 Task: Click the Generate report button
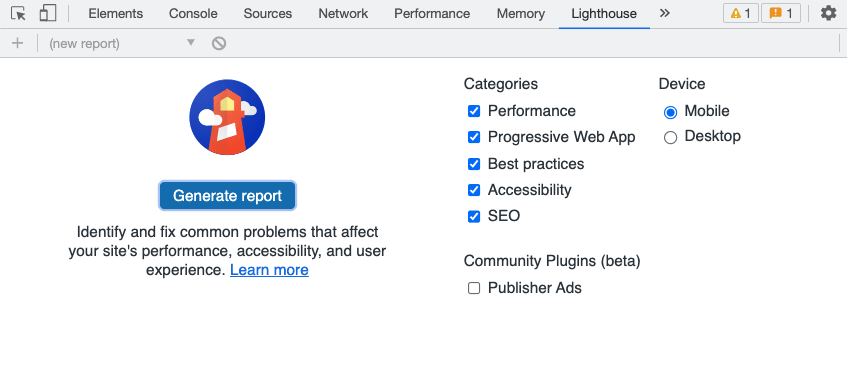point(227,195)
